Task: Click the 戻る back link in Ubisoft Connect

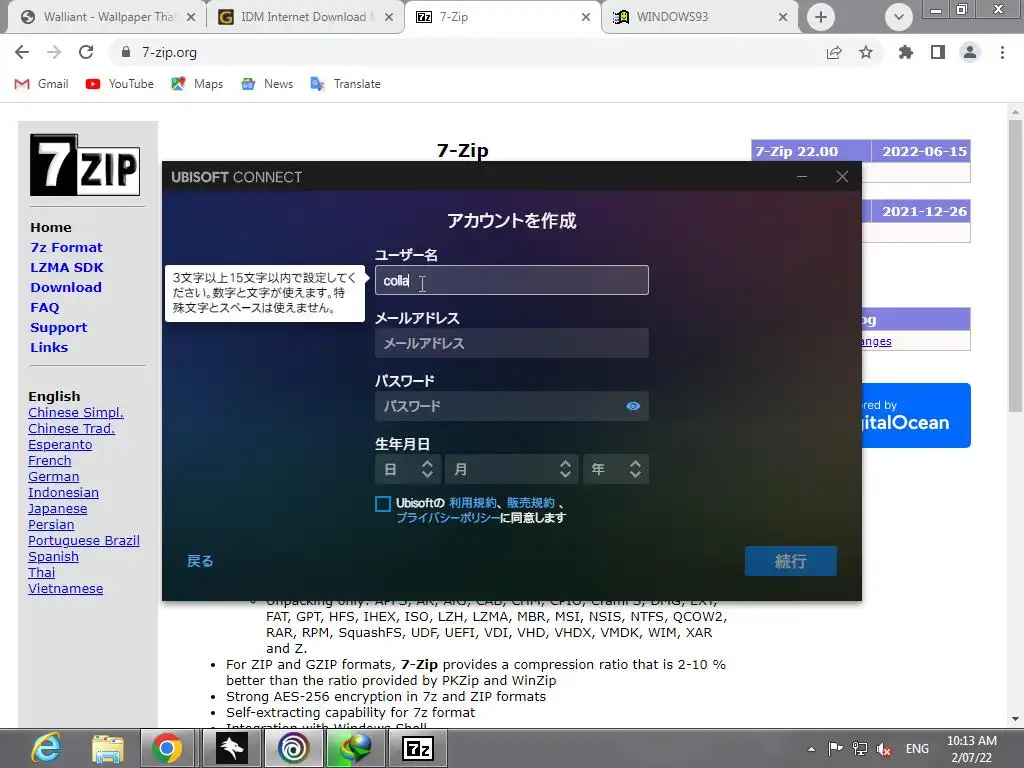Action: [x=200, y=561]
